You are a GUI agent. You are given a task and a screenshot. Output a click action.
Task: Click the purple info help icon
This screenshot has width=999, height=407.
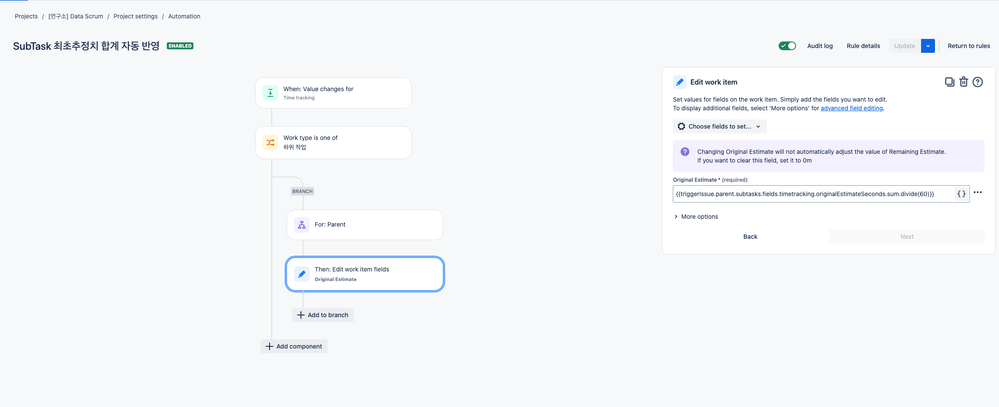point(685,152)
